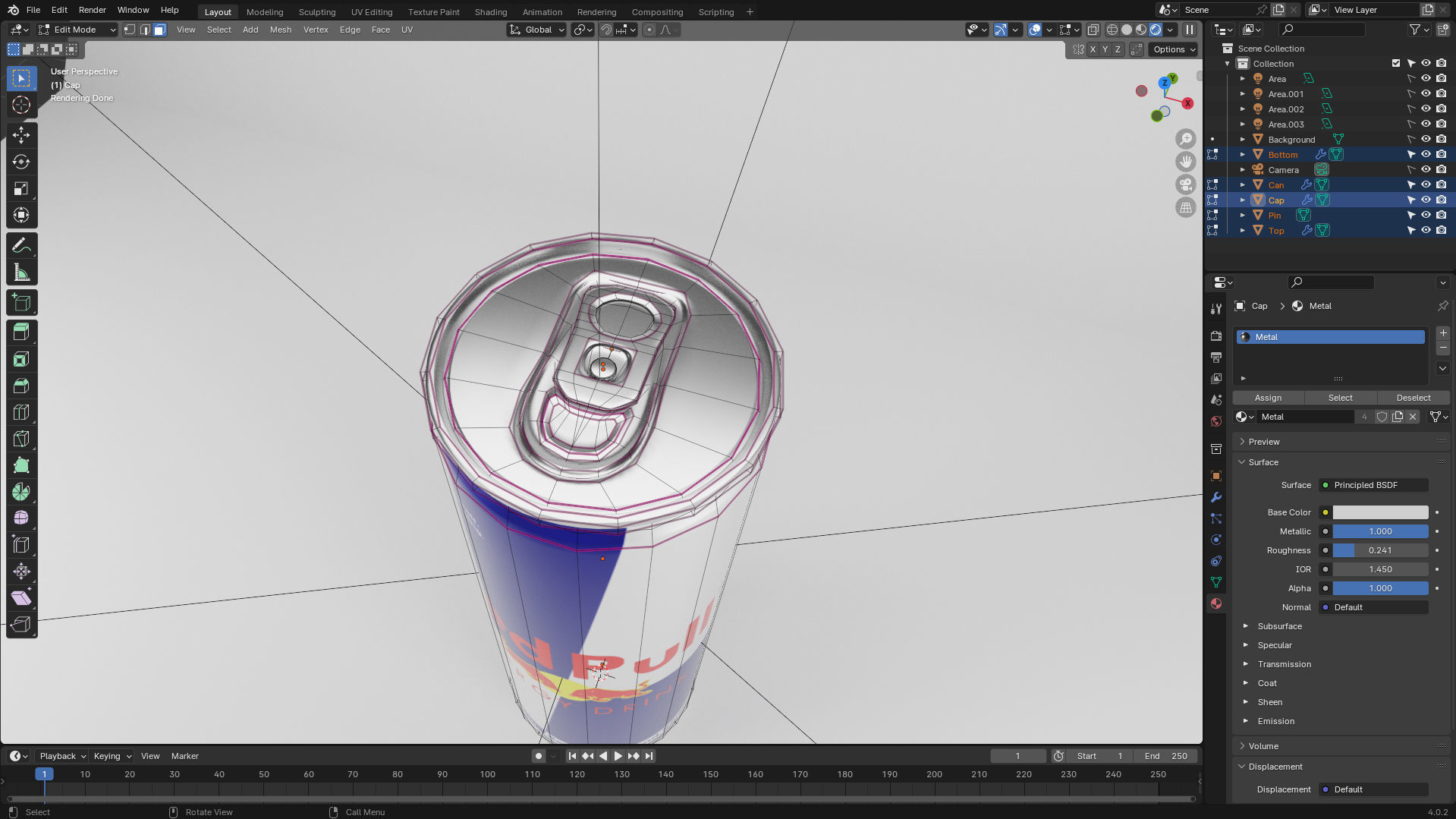Screen dimensions: 1456x819
Task: Select the Knife tool
Action: 21,439
